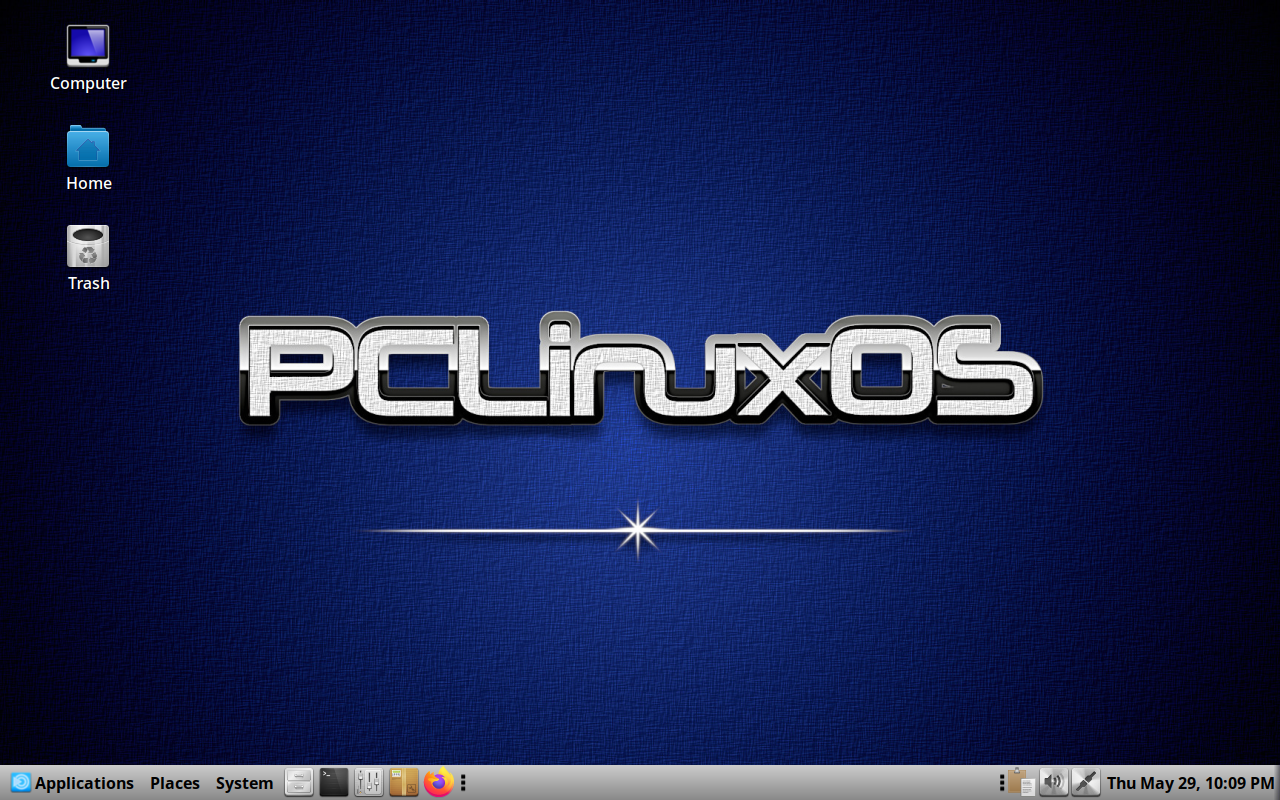The width and height of the screenshot is (1280, 800).
Task: Select the 'Trash' icon label text
Action: pyautogui.click(x=88, y=283)
